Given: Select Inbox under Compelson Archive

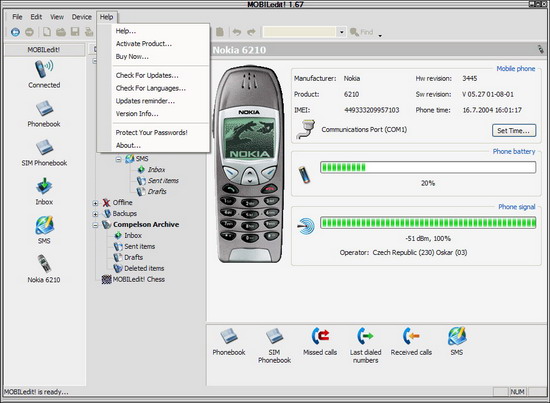Looking at the screenshot, I should click(133, 235).
